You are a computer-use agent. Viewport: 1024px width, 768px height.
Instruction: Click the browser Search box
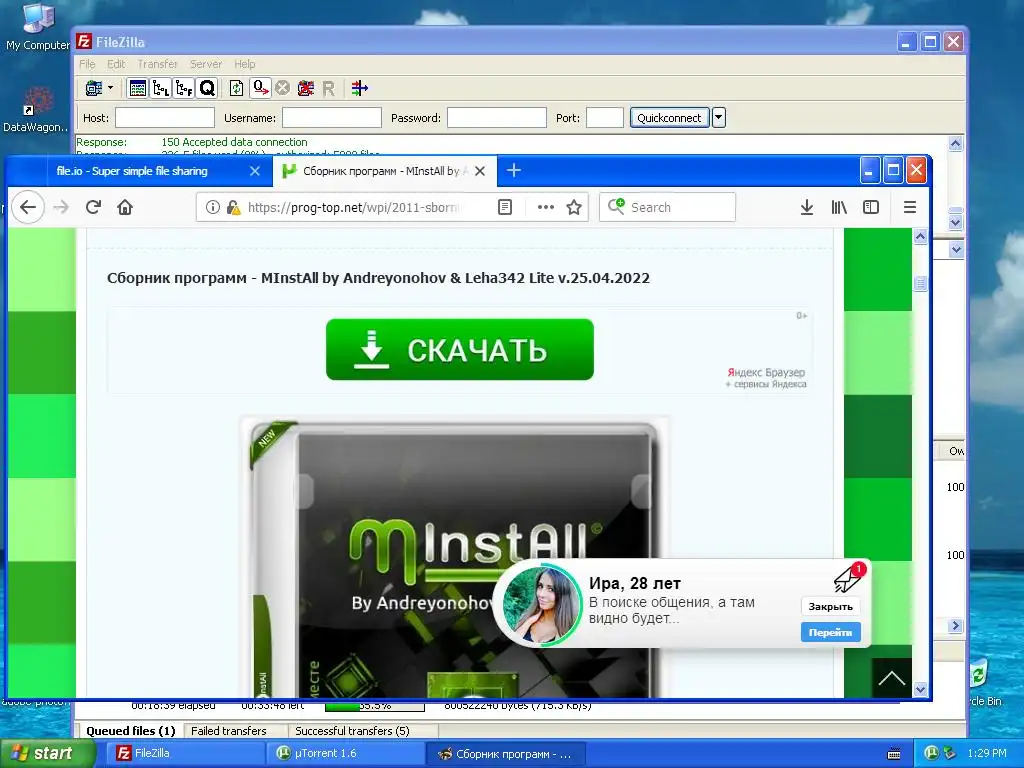point(667,207)
